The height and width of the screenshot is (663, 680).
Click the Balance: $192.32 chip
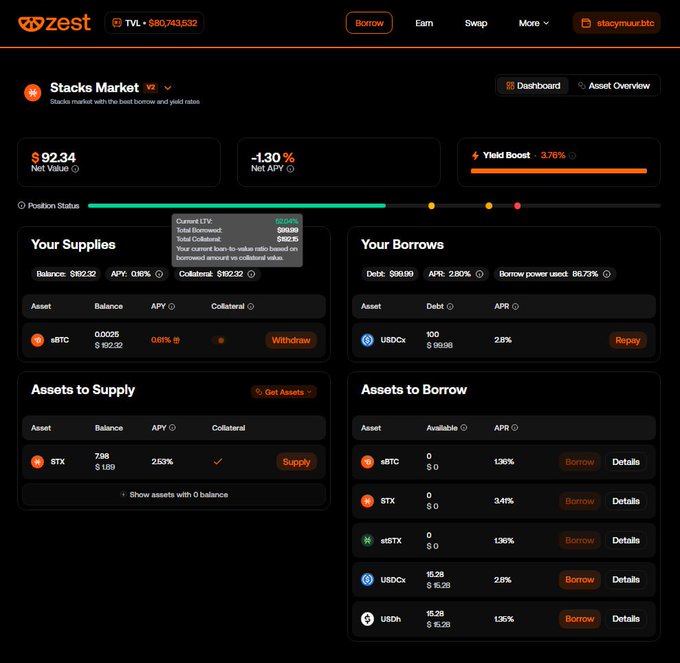pos(66,274)
